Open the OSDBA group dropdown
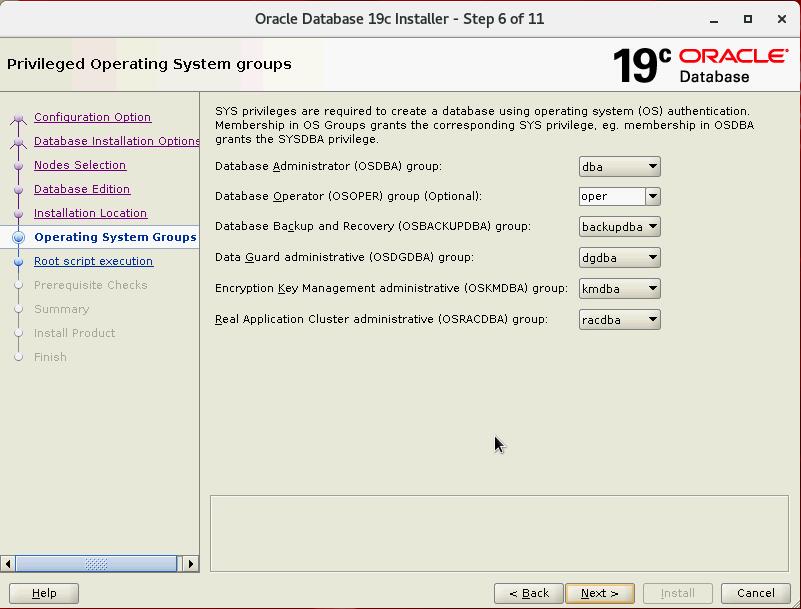This screenshot has height=609, width=801. tap(619, 167)
